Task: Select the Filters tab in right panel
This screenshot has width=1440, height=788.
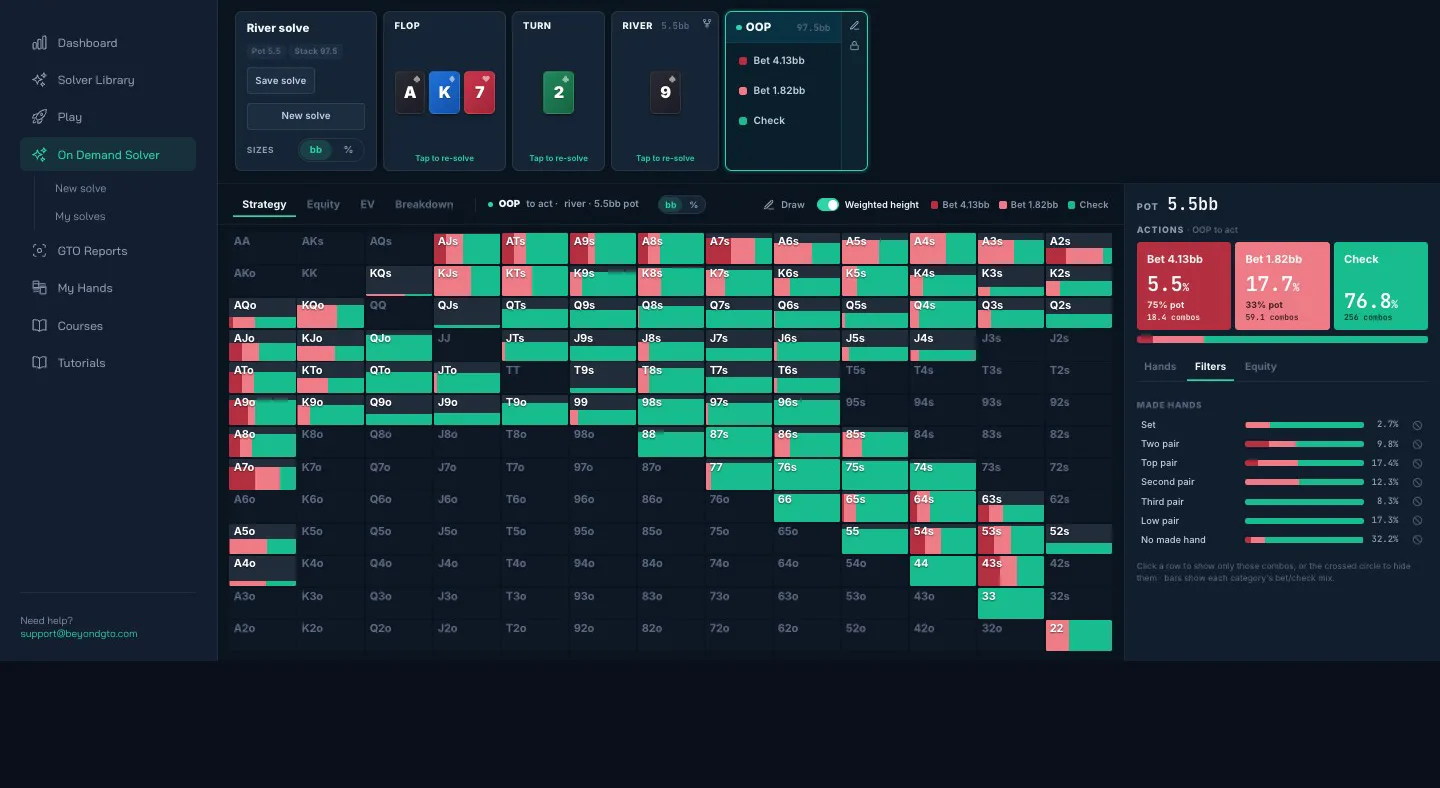Action: point(1210,366)
